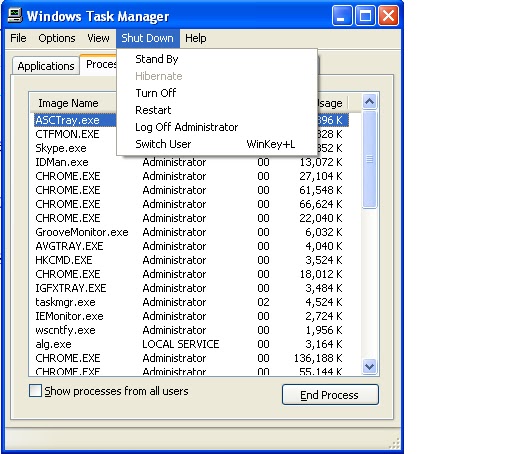Open the File menu
The image size is (512, 454).
18,38
